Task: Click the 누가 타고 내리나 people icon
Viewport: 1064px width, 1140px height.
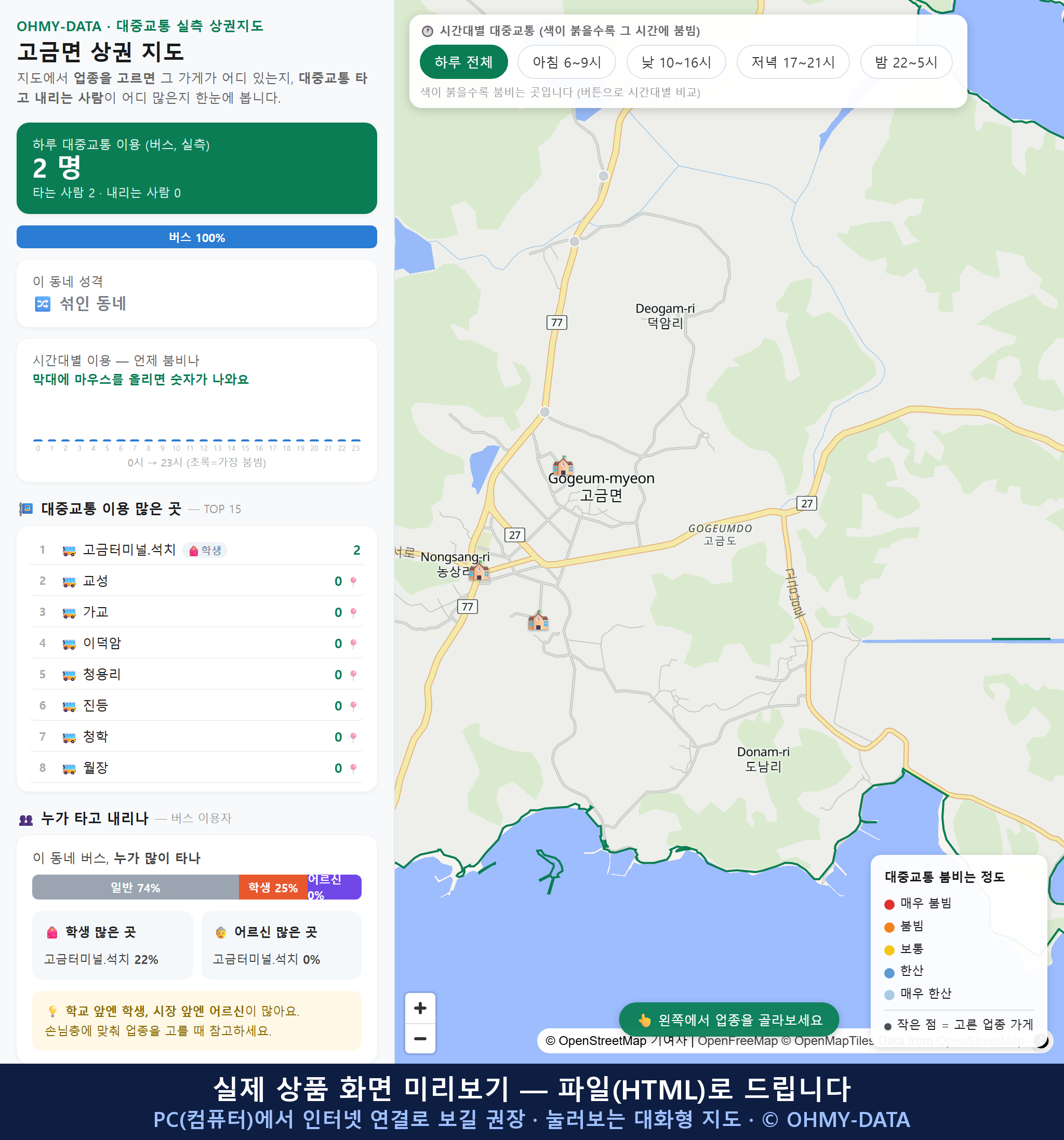Action: pos(26,820)
